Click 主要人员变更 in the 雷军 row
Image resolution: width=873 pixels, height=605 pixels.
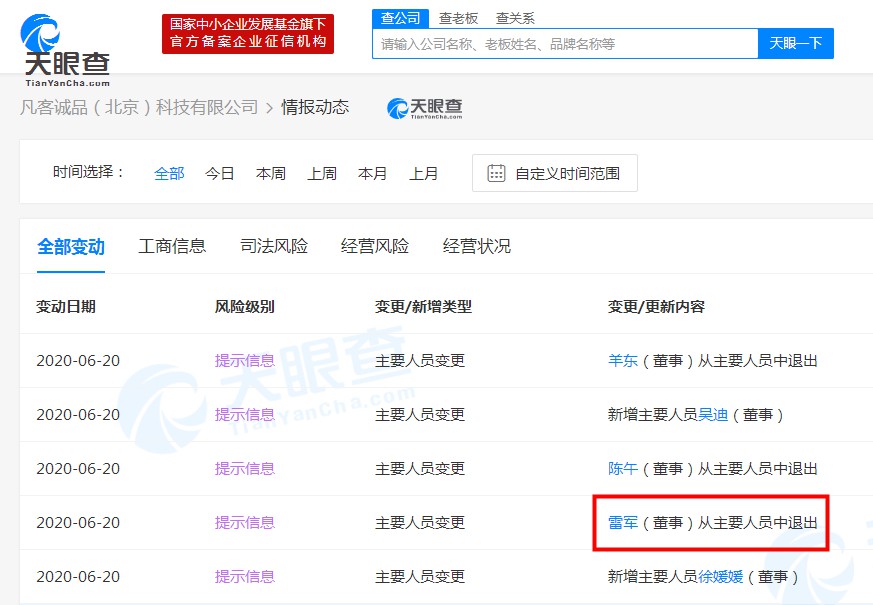420,523
